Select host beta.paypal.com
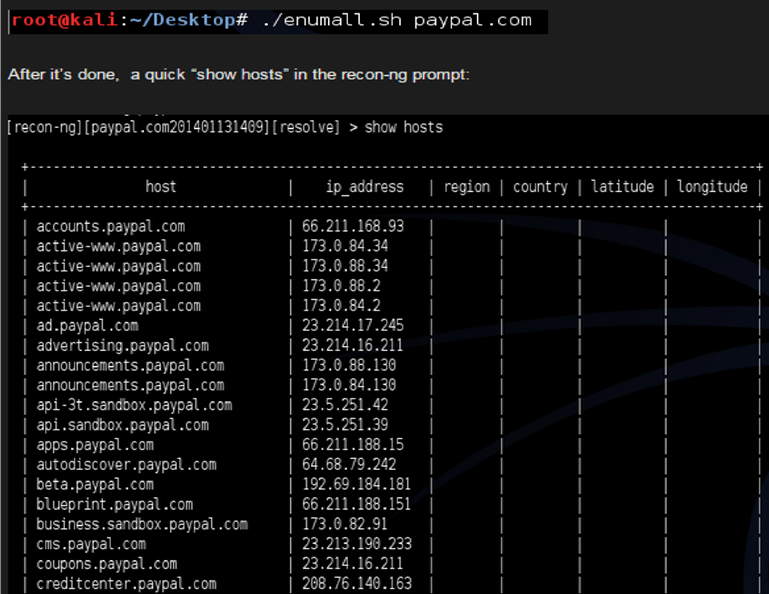Viewport: 769px width, 594px height. point(95,485)
